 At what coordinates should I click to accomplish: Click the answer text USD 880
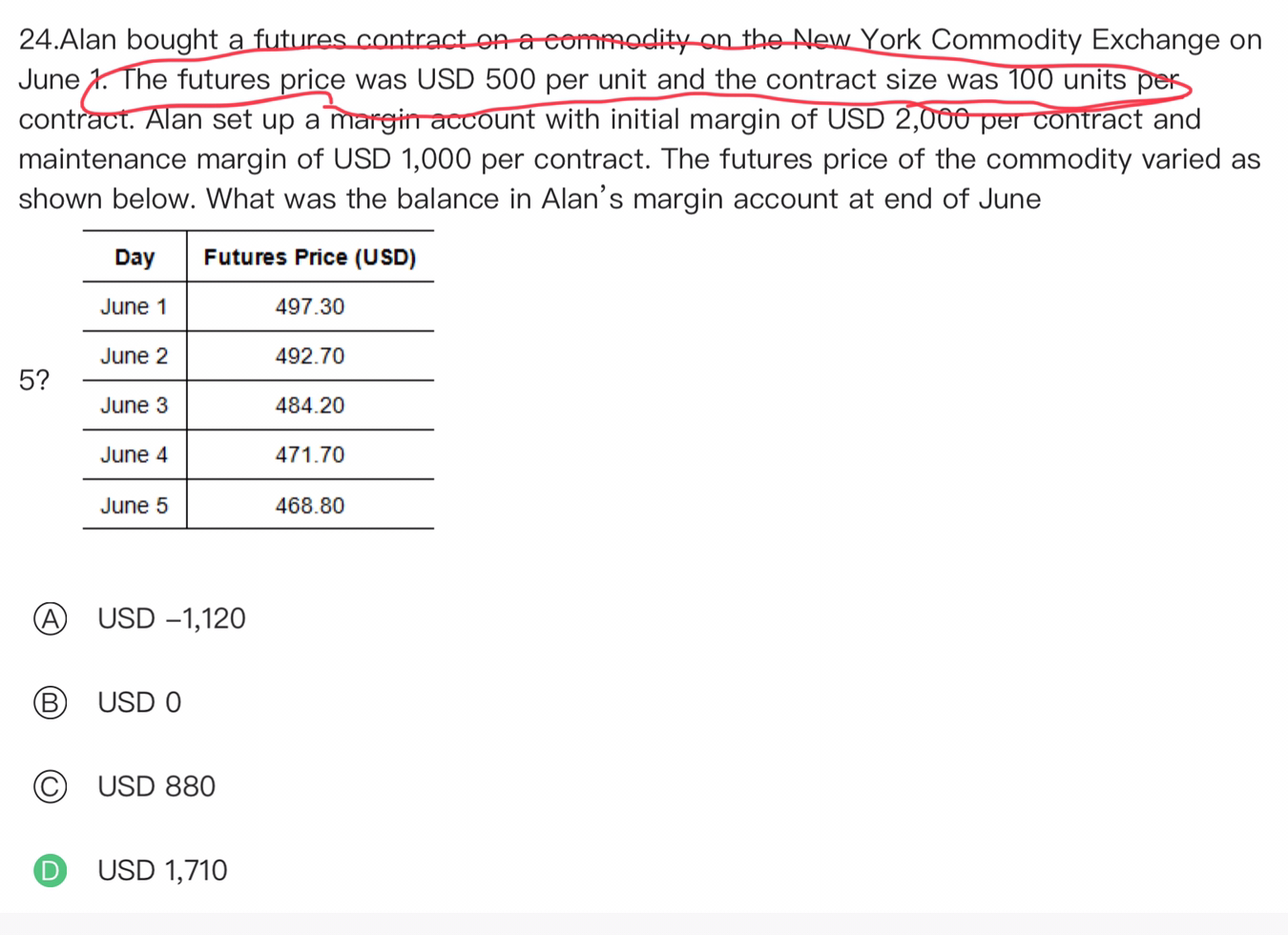tap(156, 787)
